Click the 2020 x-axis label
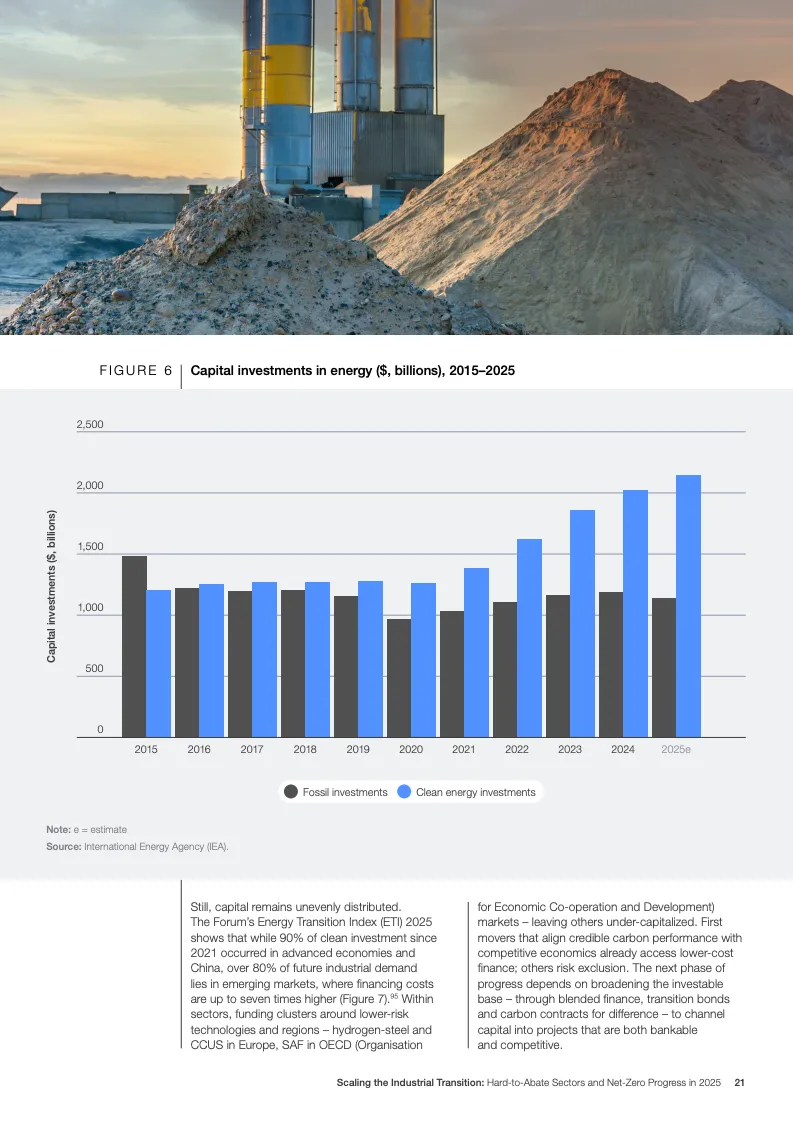 pyautogui.click(x=410, y=749)
